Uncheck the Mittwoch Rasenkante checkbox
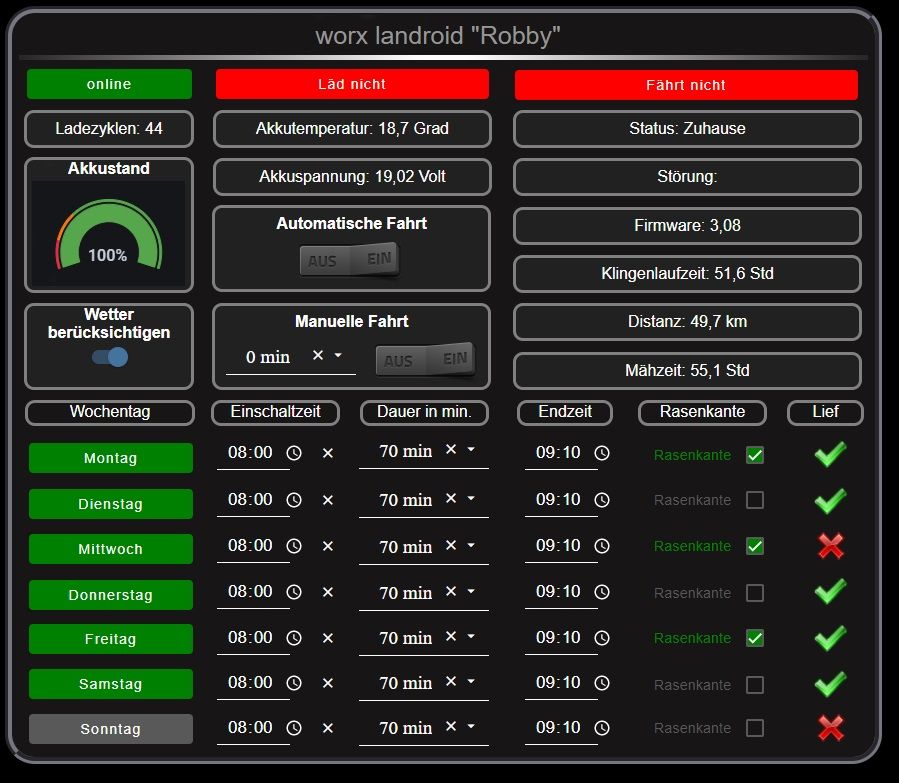899x783 pixels. (755, 546)
